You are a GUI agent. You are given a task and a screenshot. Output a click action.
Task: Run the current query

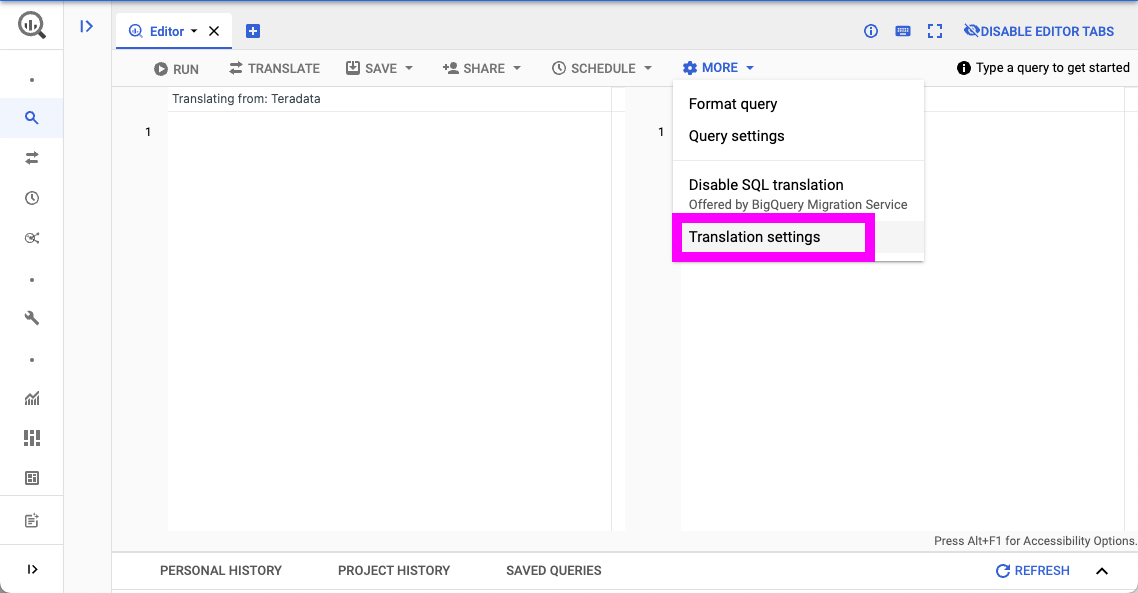tap(176, 68)
